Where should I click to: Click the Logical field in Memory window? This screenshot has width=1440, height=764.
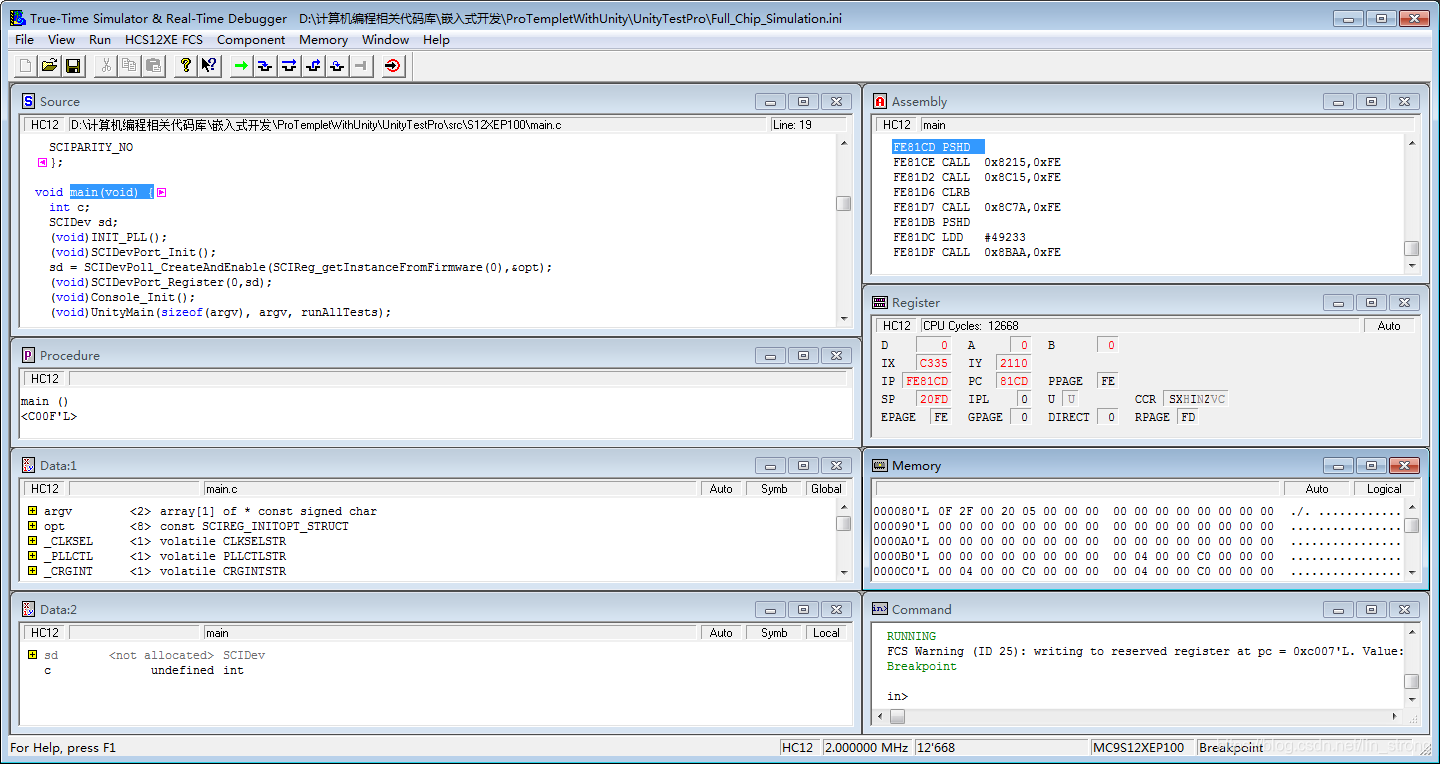(1384, 489)
